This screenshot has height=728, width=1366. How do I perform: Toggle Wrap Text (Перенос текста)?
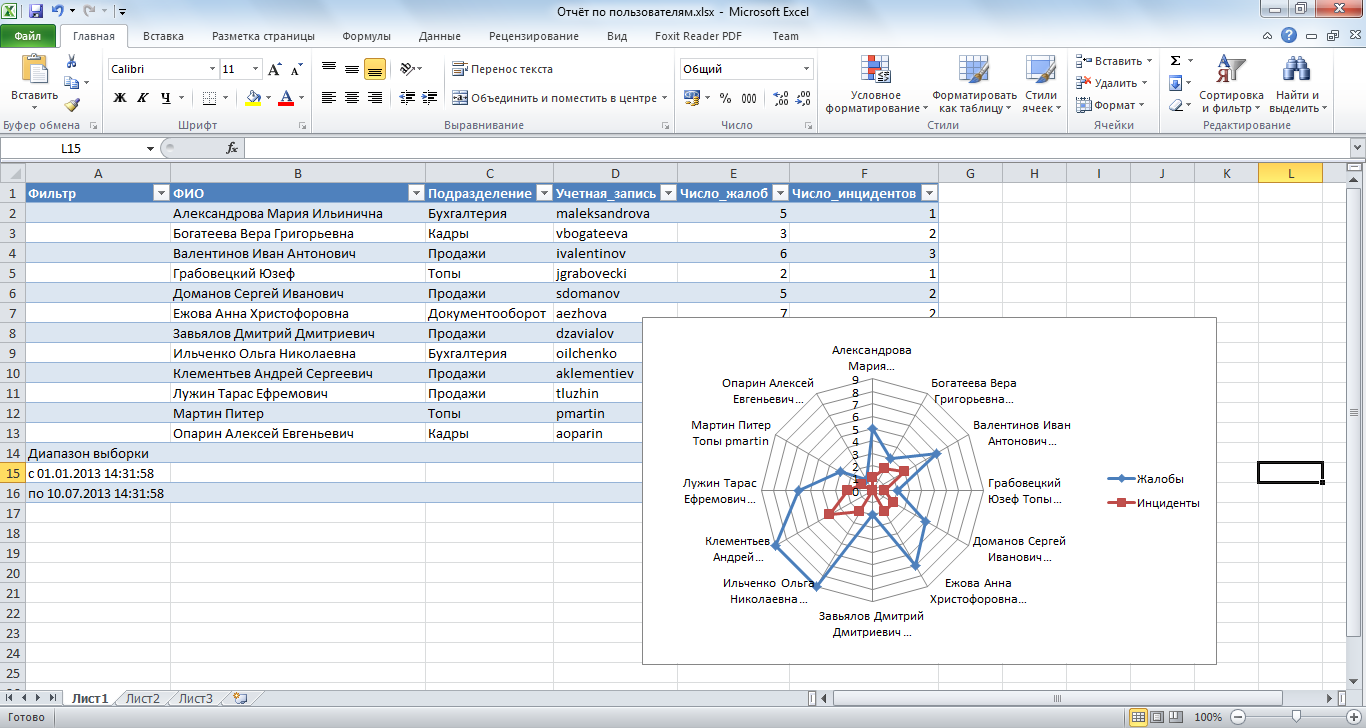point(502,69)
